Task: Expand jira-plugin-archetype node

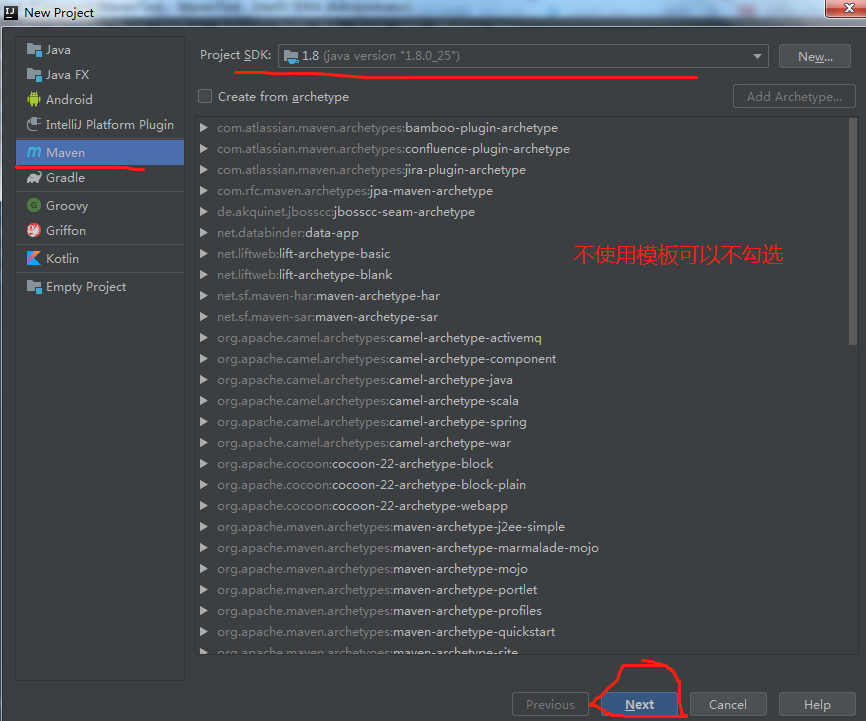Action: (x=204, y=170)
